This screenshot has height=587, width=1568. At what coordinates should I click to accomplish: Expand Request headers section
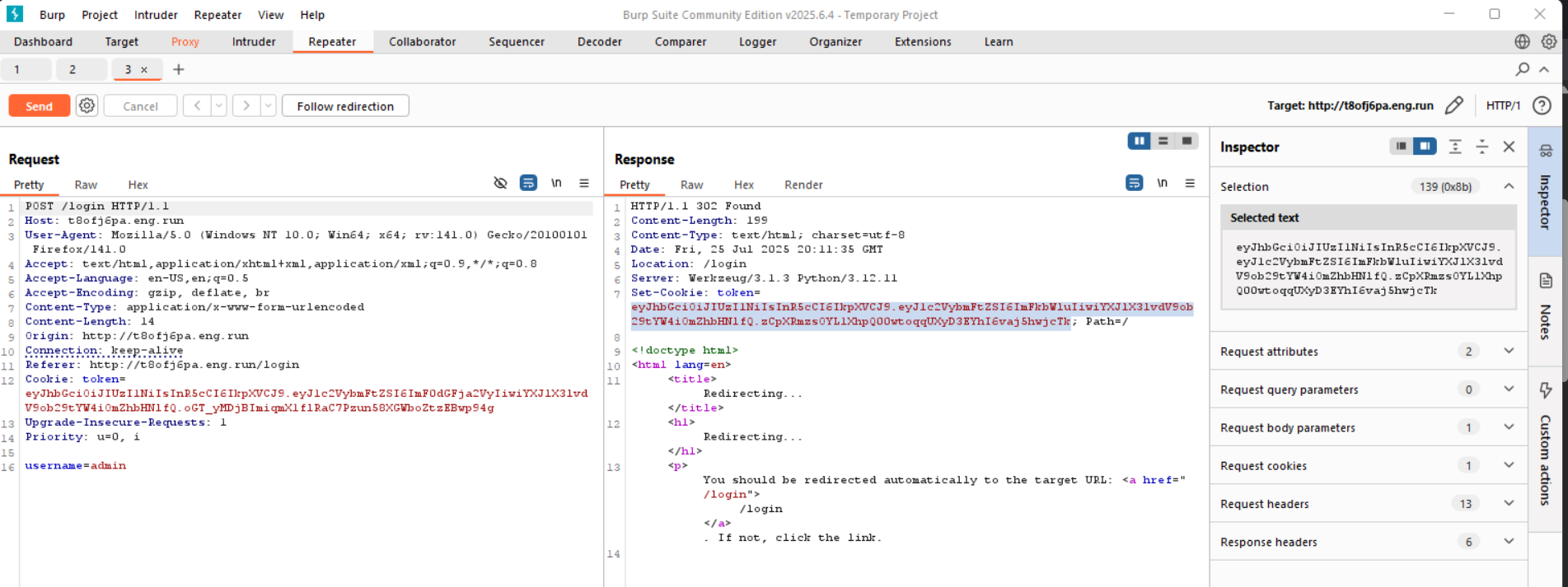[1509, 503]
